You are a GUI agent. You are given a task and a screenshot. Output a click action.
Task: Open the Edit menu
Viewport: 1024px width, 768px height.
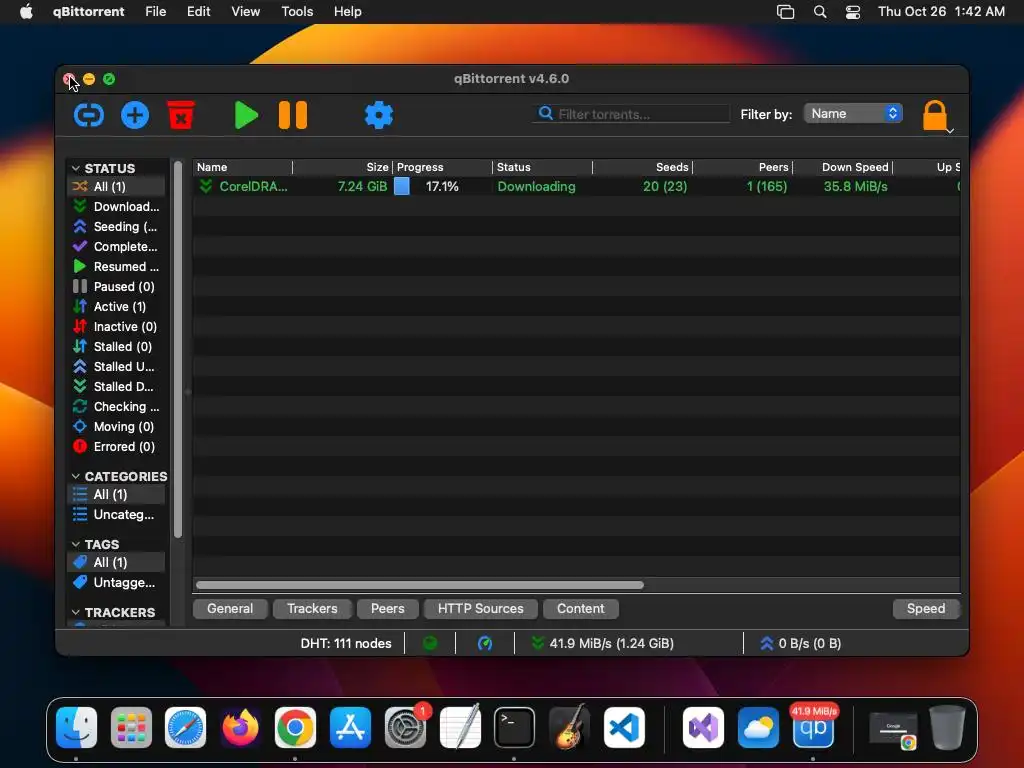pos(199,12)
